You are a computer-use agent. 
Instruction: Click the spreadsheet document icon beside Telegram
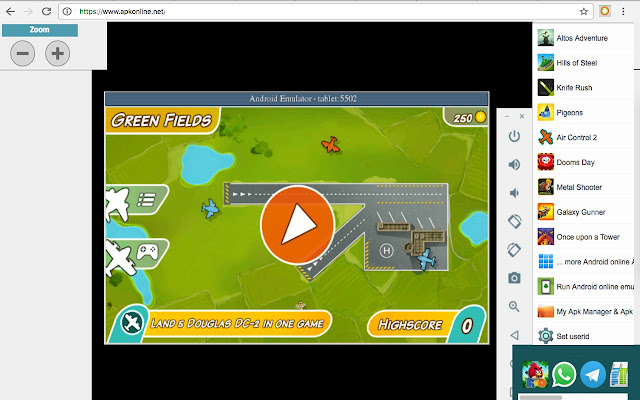point(619,374)
